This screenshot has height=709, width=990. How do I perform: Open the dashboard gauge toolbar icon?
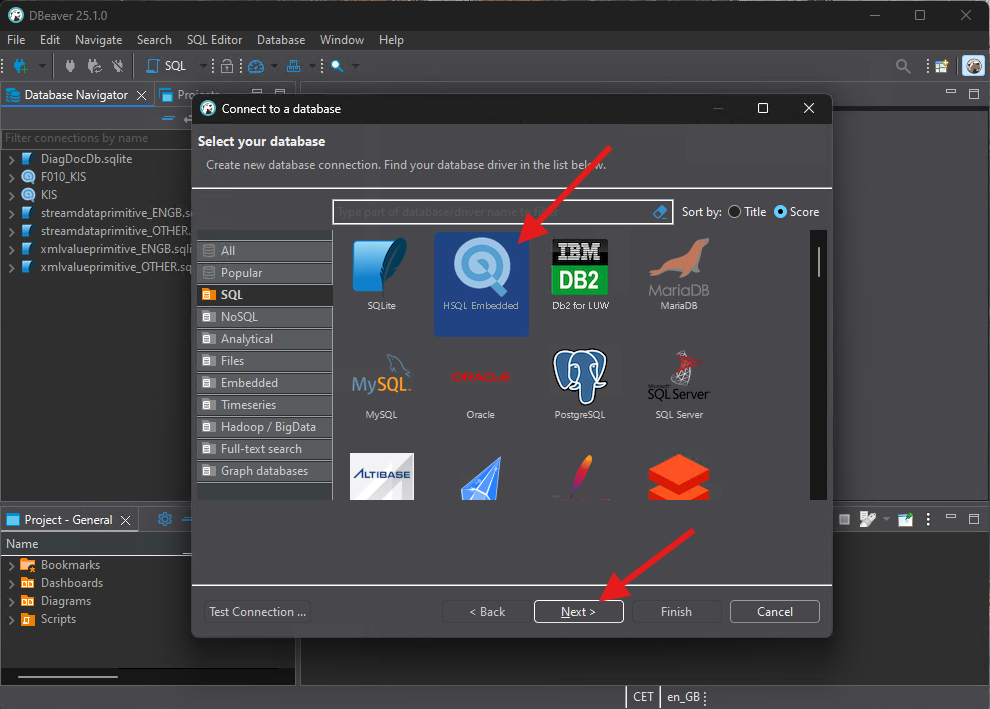tap(256, 66)
